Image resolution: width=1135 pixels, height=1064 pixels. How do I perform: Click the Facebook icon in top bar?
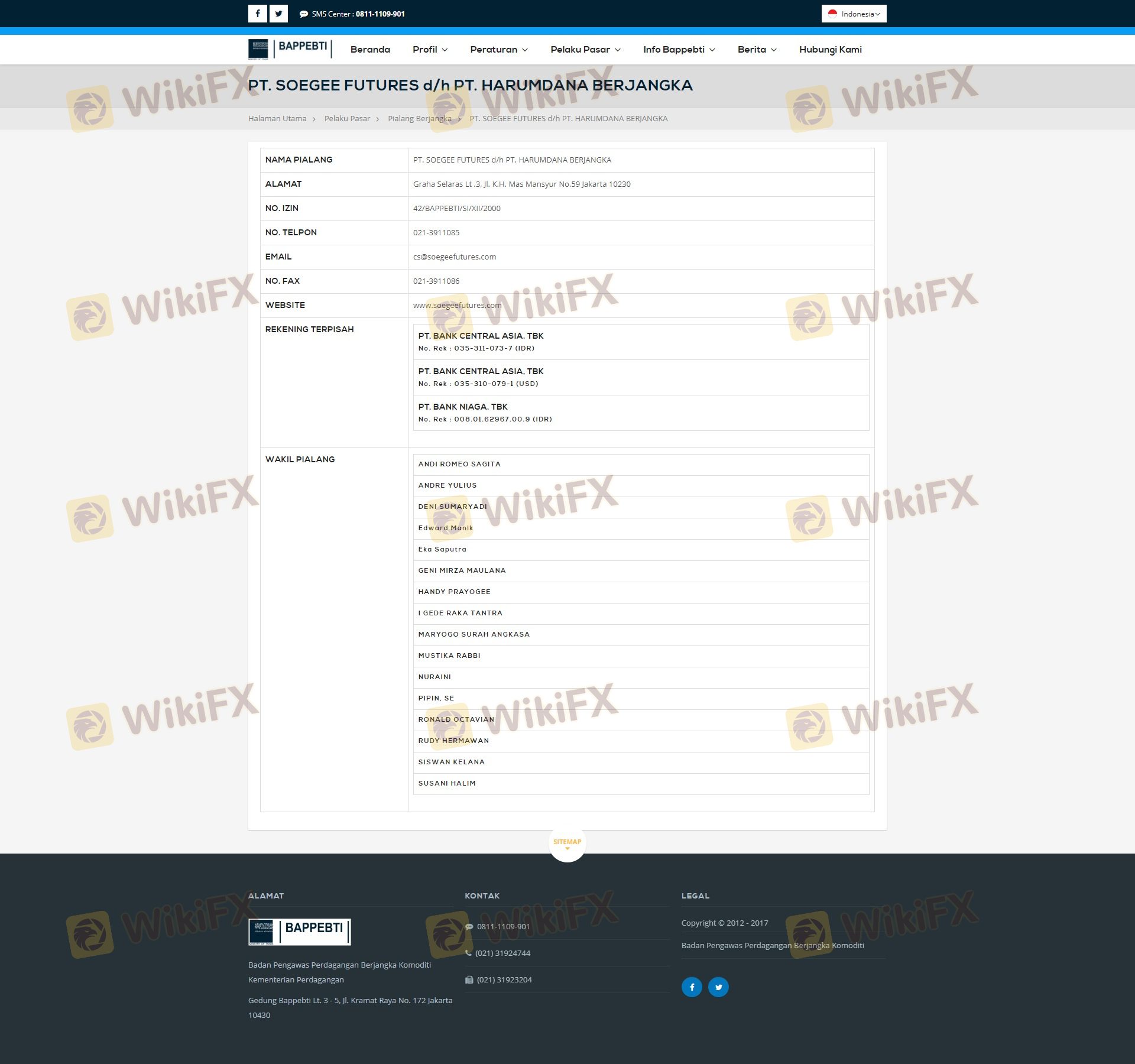(257, 14)
